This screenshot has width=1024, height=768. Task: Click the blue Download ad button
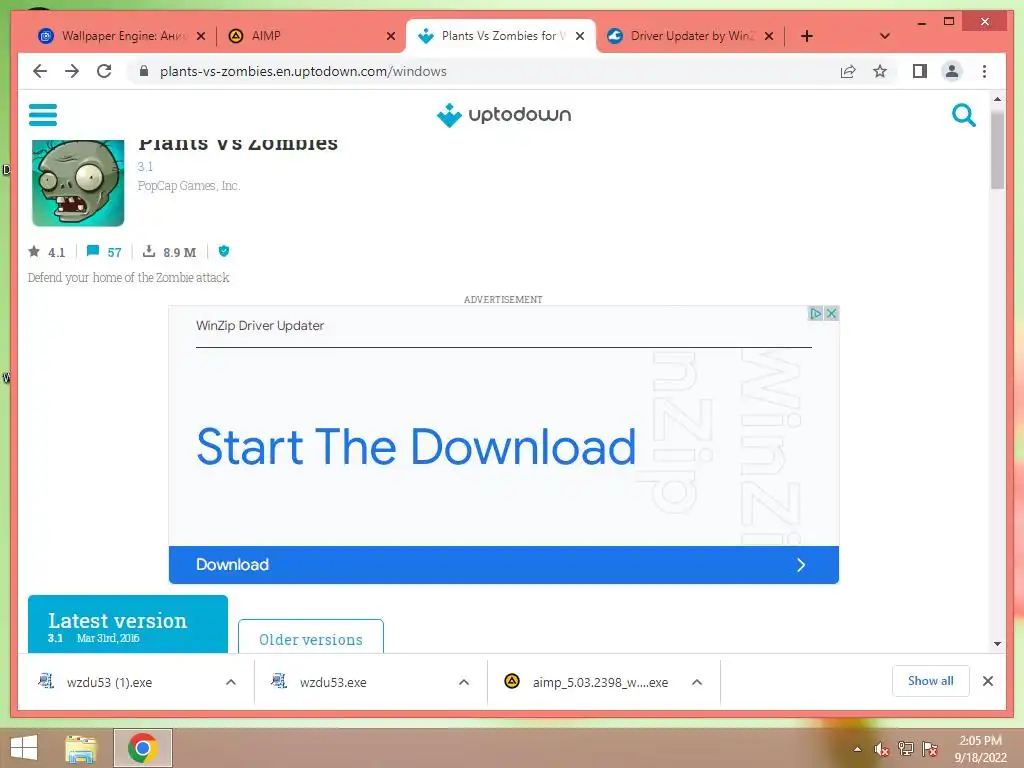[x=504, y=565]
